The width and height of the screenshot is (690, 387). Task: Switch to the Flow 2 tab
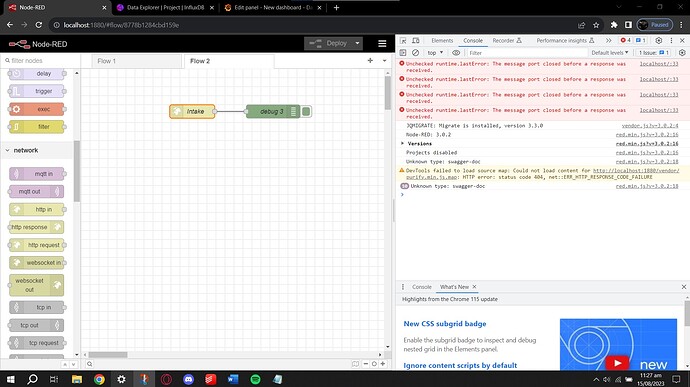tap(229, 61)
